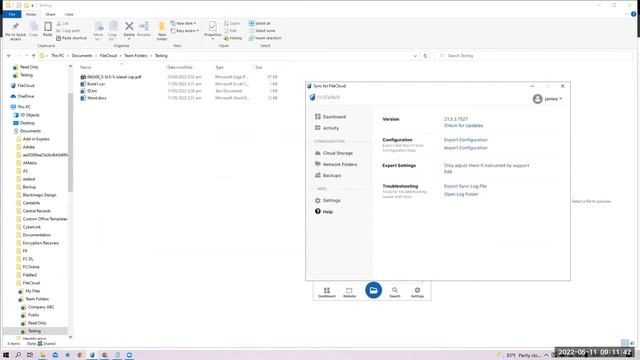This screenshot has width=640, height=360.
Task: Click the Dashboard icon in the mini bar
Action: click(x=327, y=292)
